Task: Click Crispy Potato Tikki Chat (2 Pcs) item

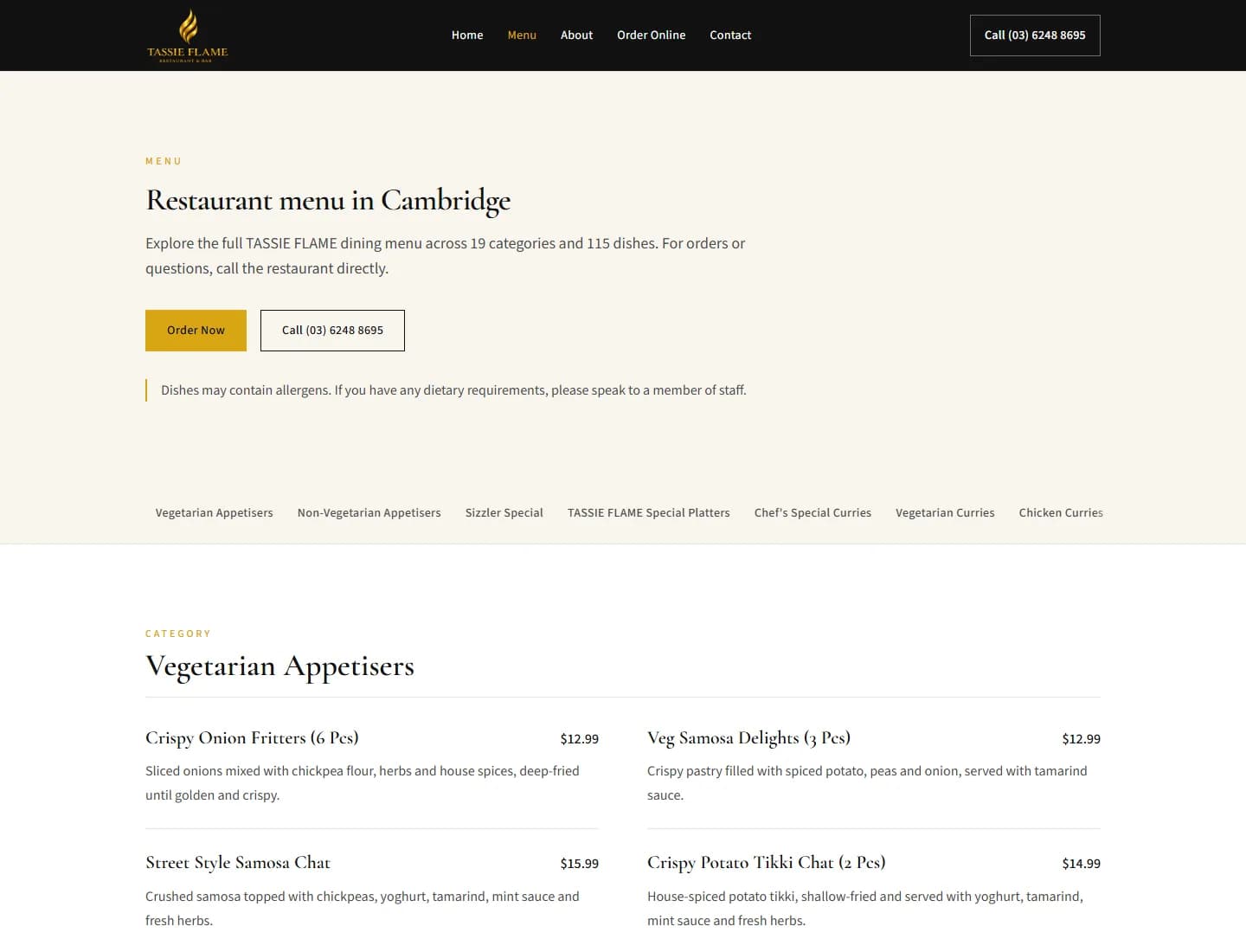Action: coord(766,863)
